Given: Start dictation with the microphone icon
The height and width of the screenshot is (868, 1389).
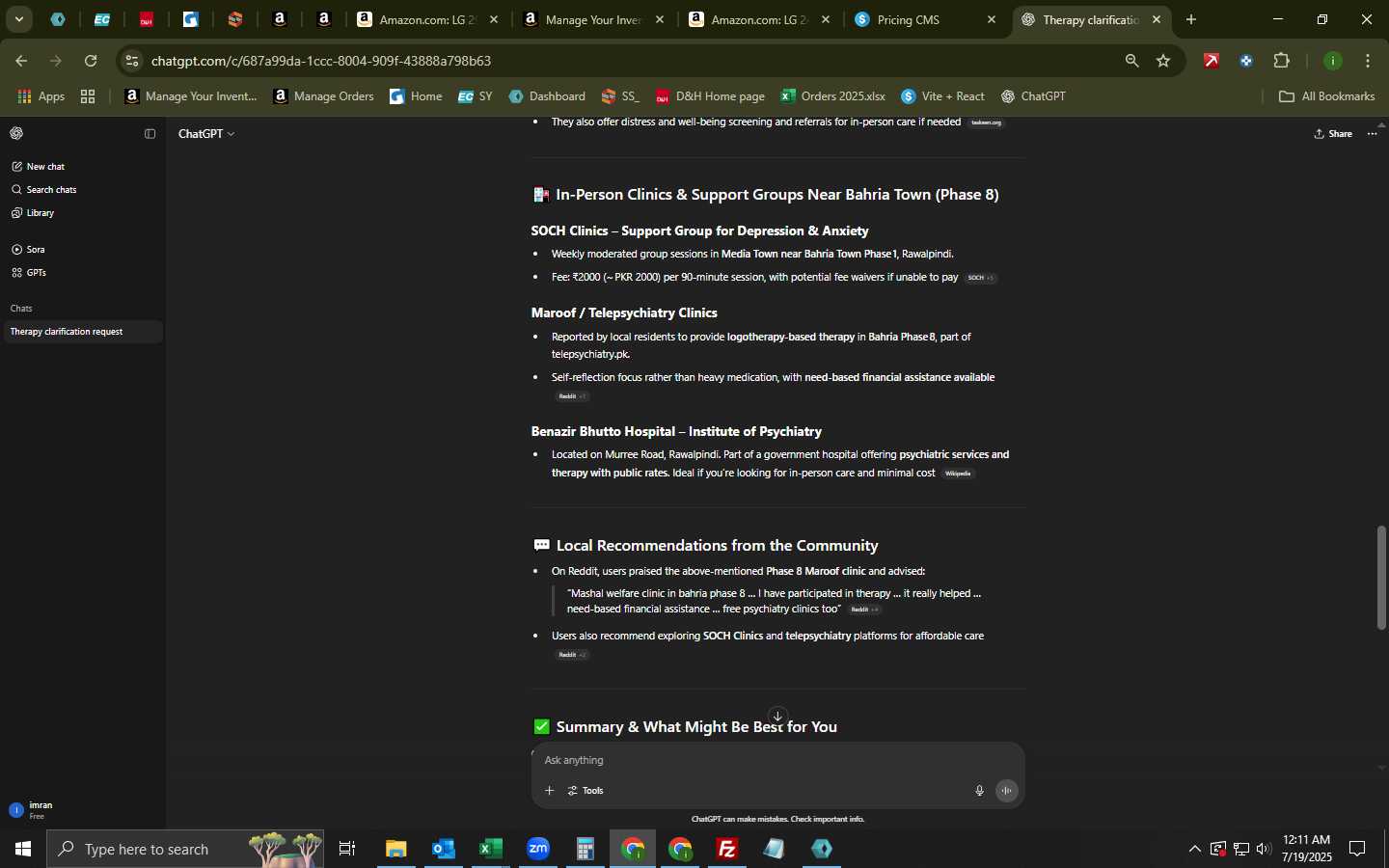Looking at the screenshot, I should [979, 791].
